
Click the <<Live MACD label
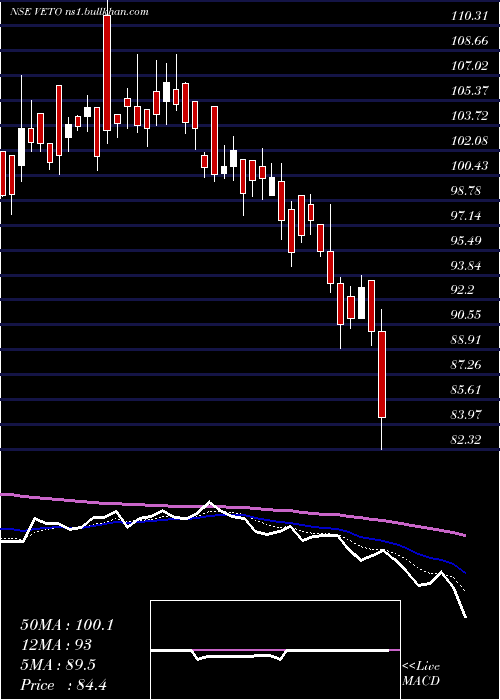point(421,674)
